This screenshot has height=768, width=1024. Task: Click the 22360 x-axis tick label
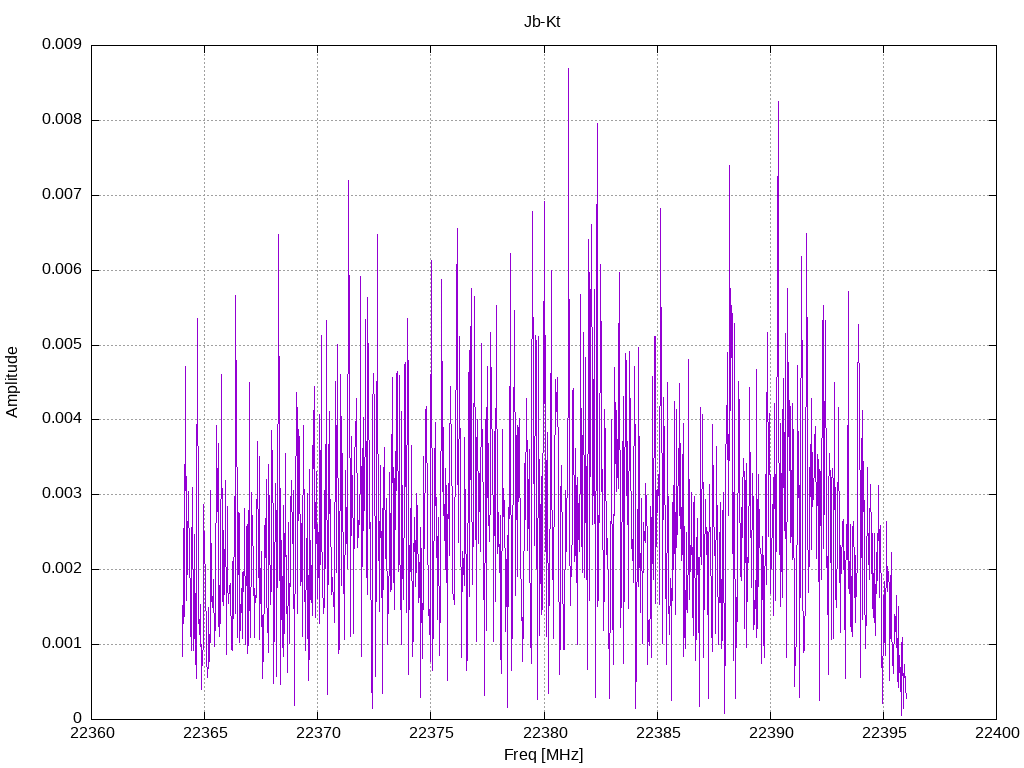click(x=92, y=733)
